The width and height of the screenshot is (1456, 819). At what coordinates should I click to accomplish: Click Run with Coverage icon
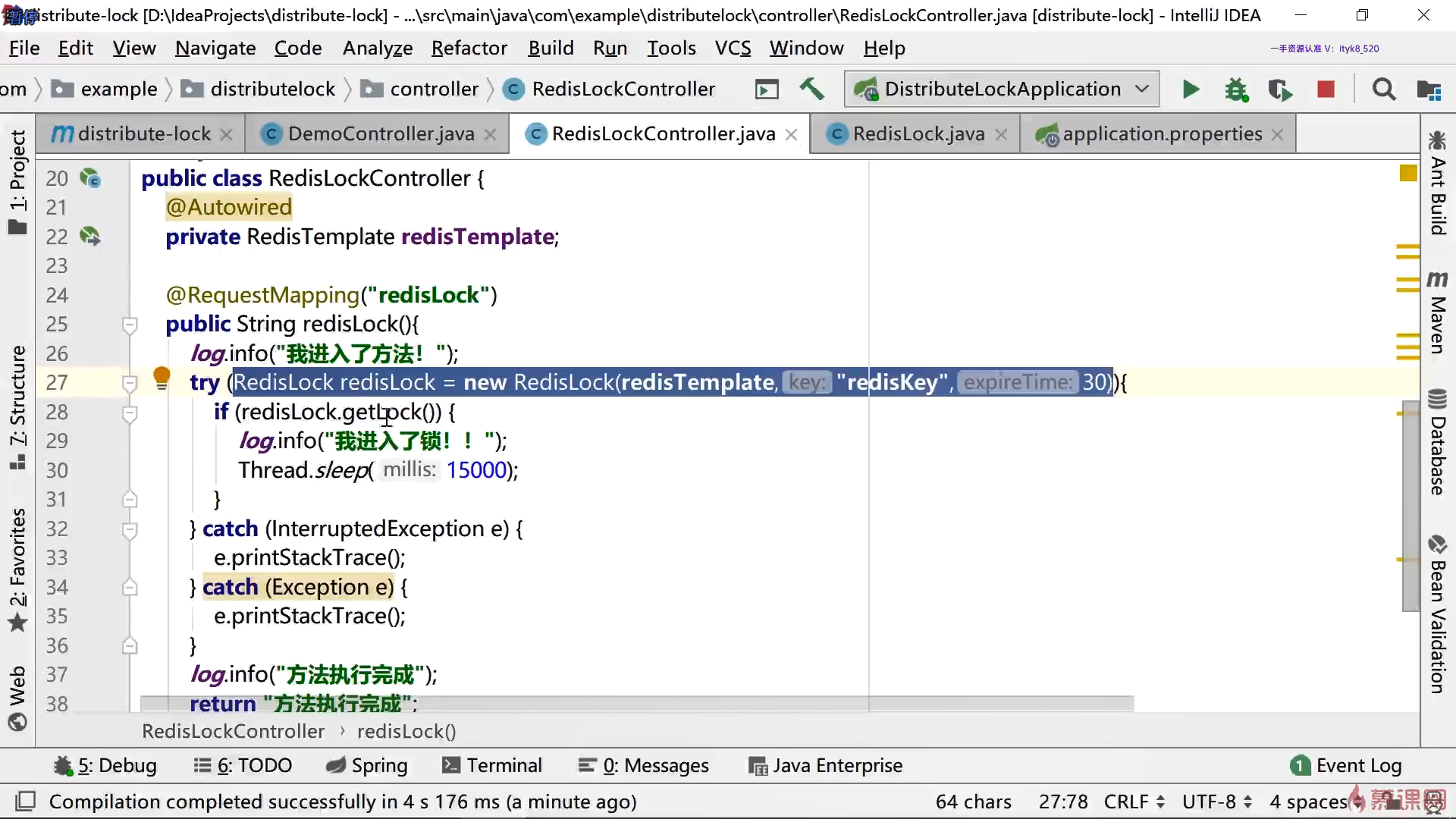coord(1280,89)
